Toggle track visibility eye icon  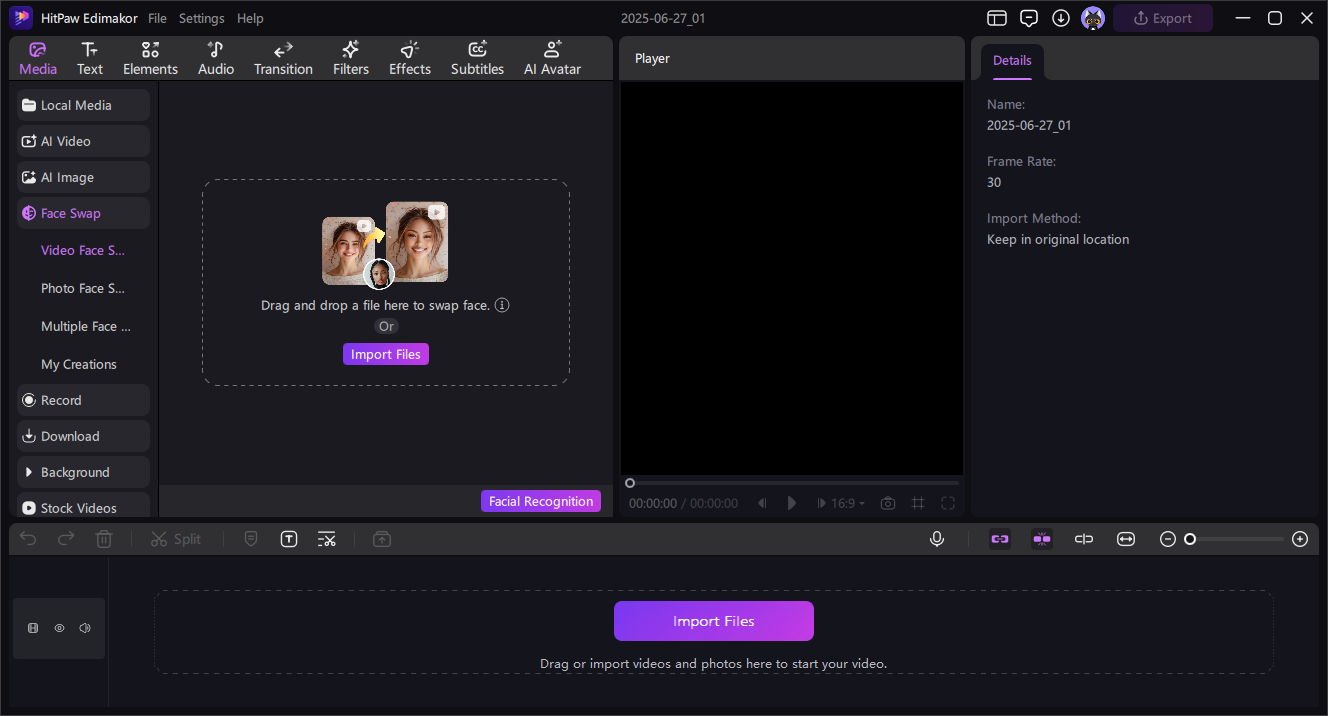tap(59, 628)
